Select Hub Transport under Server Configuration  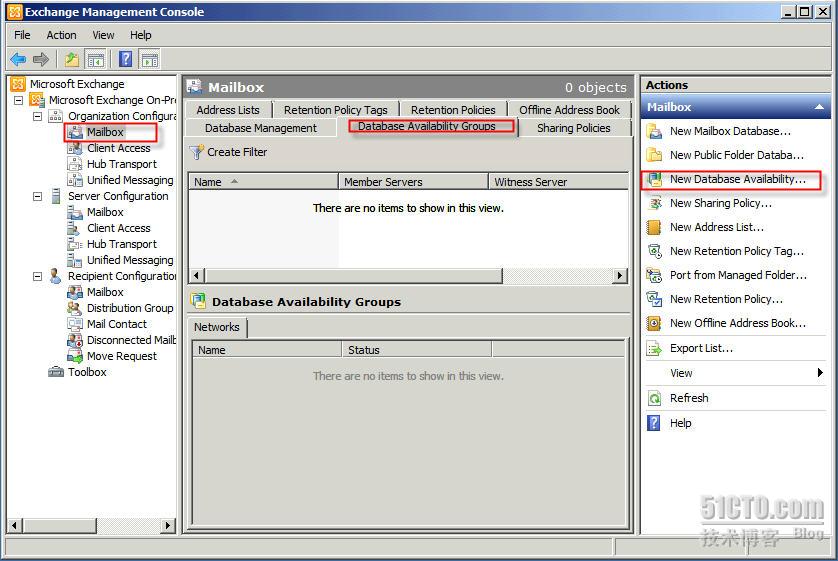(122, 244)
